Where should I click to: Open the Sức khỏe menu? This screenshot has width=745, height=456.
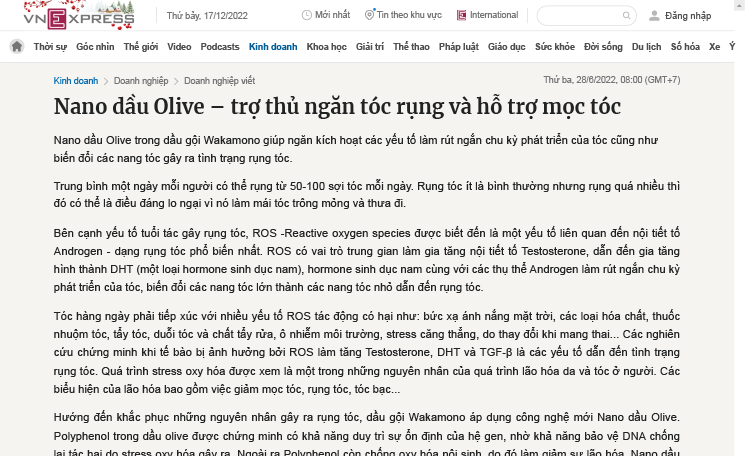pos(555,47)
